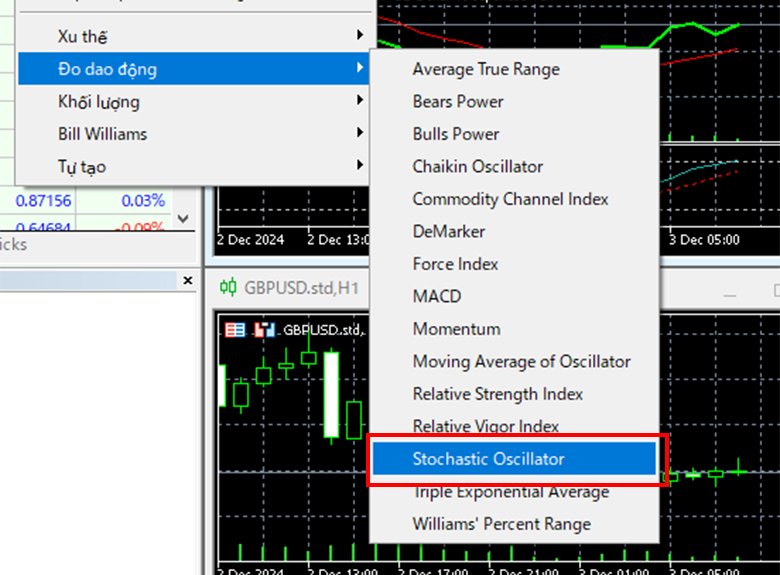
Task: Choose Average True Range indicator
Action: coord(514,69)
